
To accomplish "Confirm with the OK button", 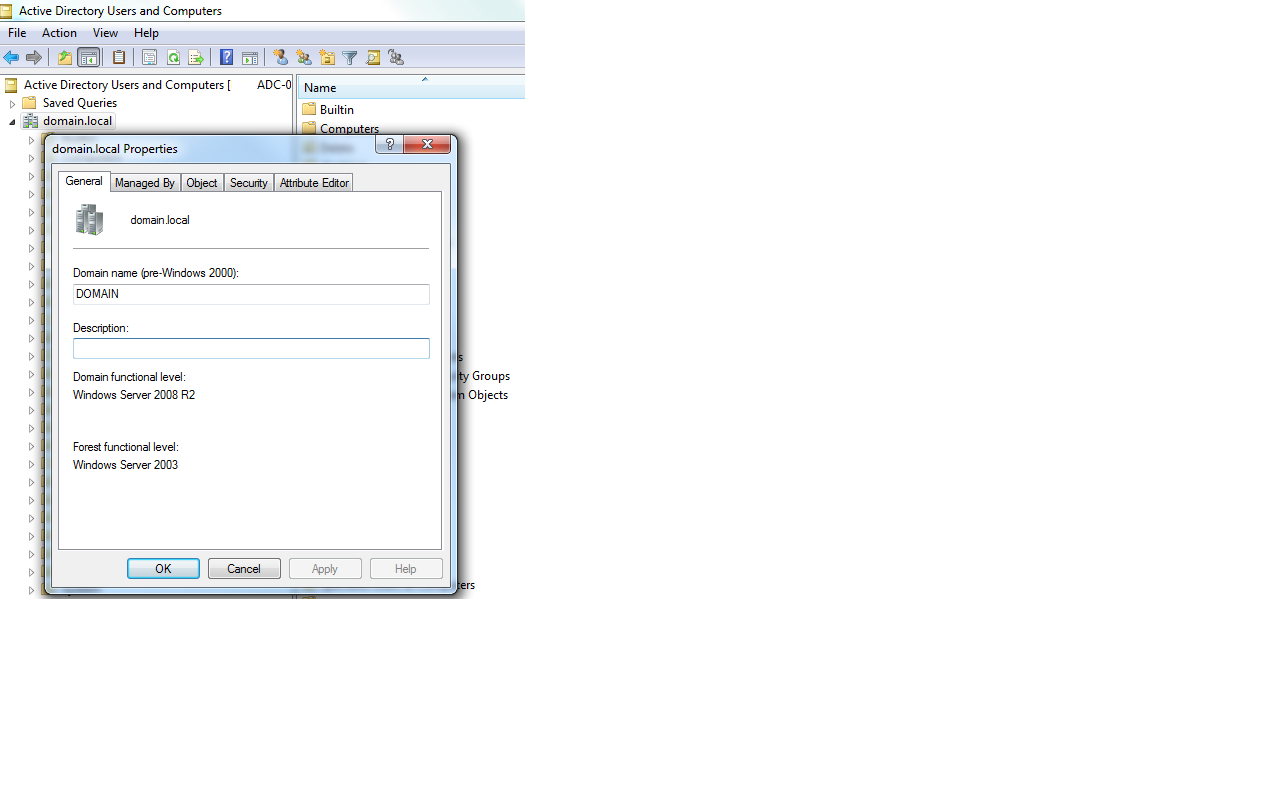I will 163,568.
